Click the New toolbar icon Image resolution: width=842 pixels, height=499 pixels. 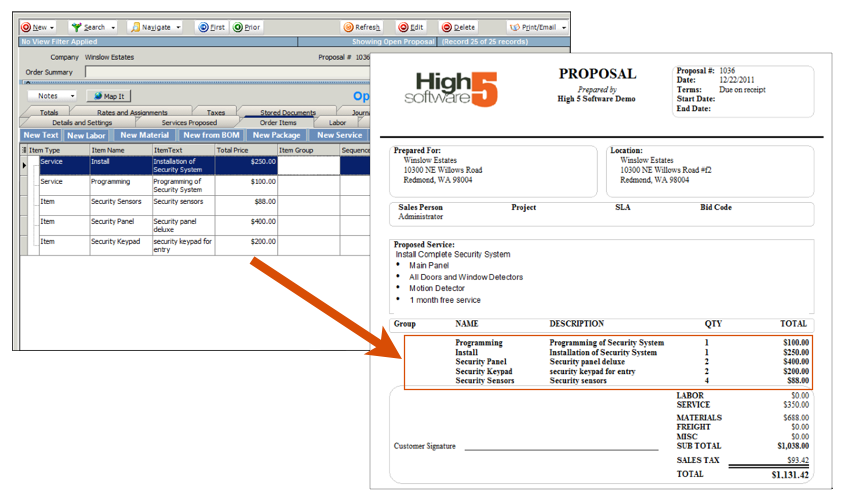(26, 27)
